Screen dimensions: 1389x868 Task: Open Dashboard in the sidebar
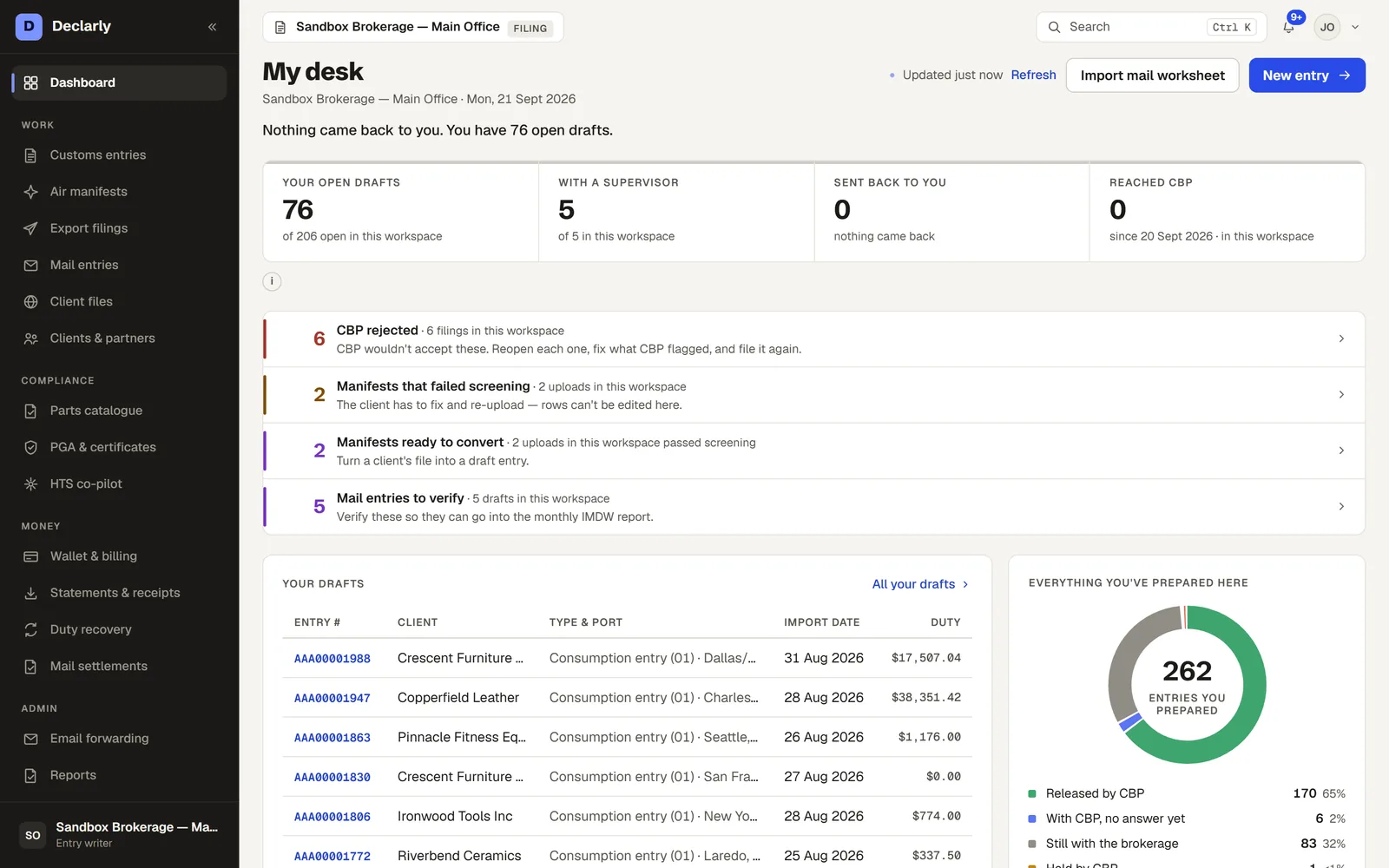click(x=120, y=82)
